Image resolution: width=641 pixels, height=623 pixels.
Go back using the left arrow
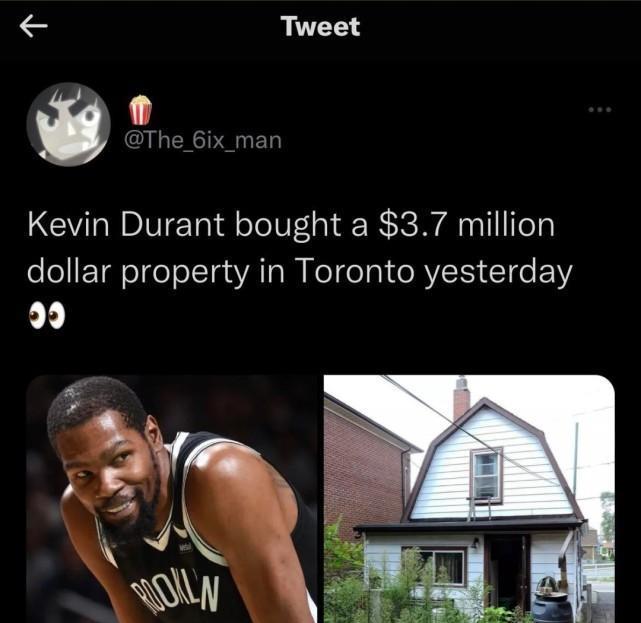click(x=34, y=26)
